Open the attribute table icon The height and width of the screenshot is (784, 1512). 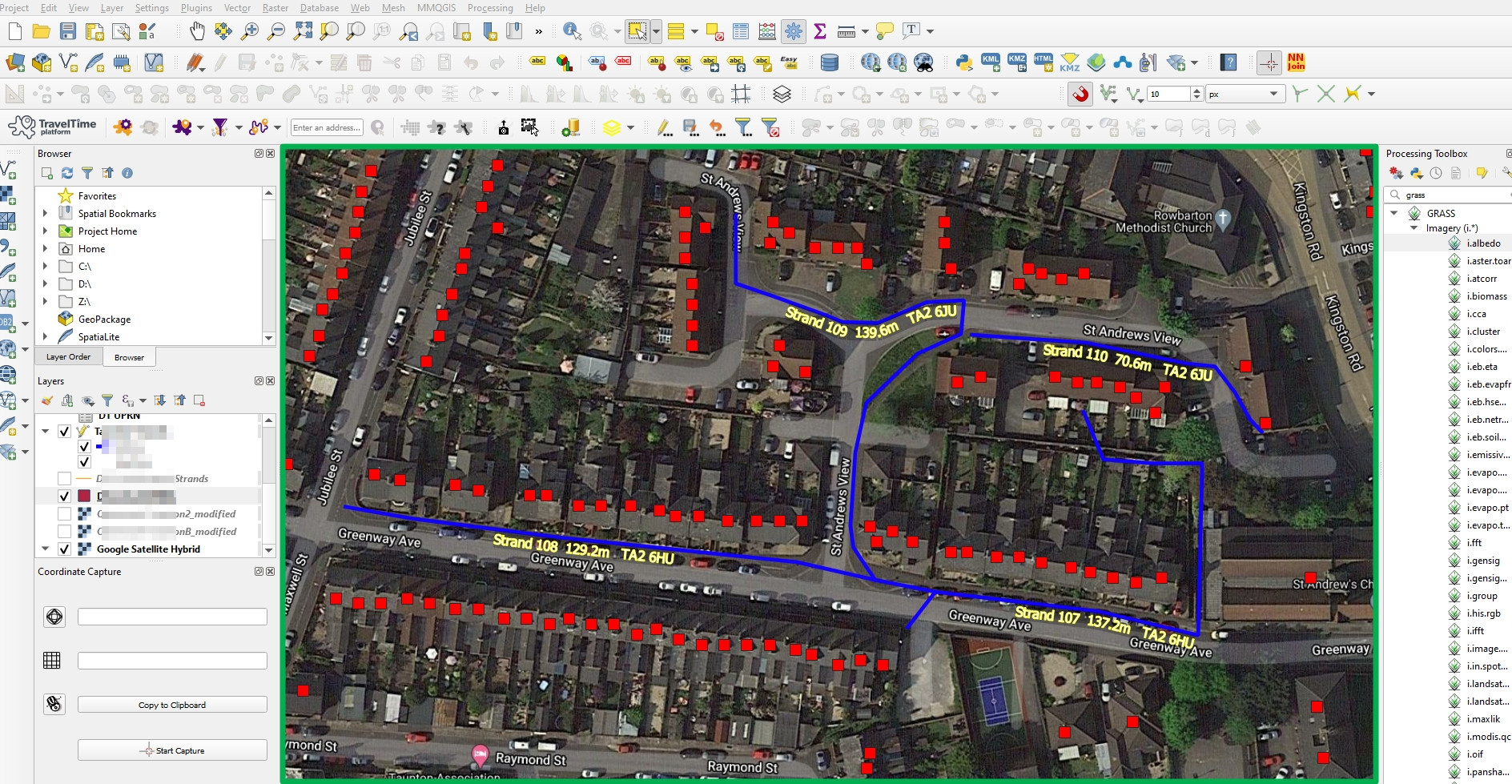tap(741, 31)
